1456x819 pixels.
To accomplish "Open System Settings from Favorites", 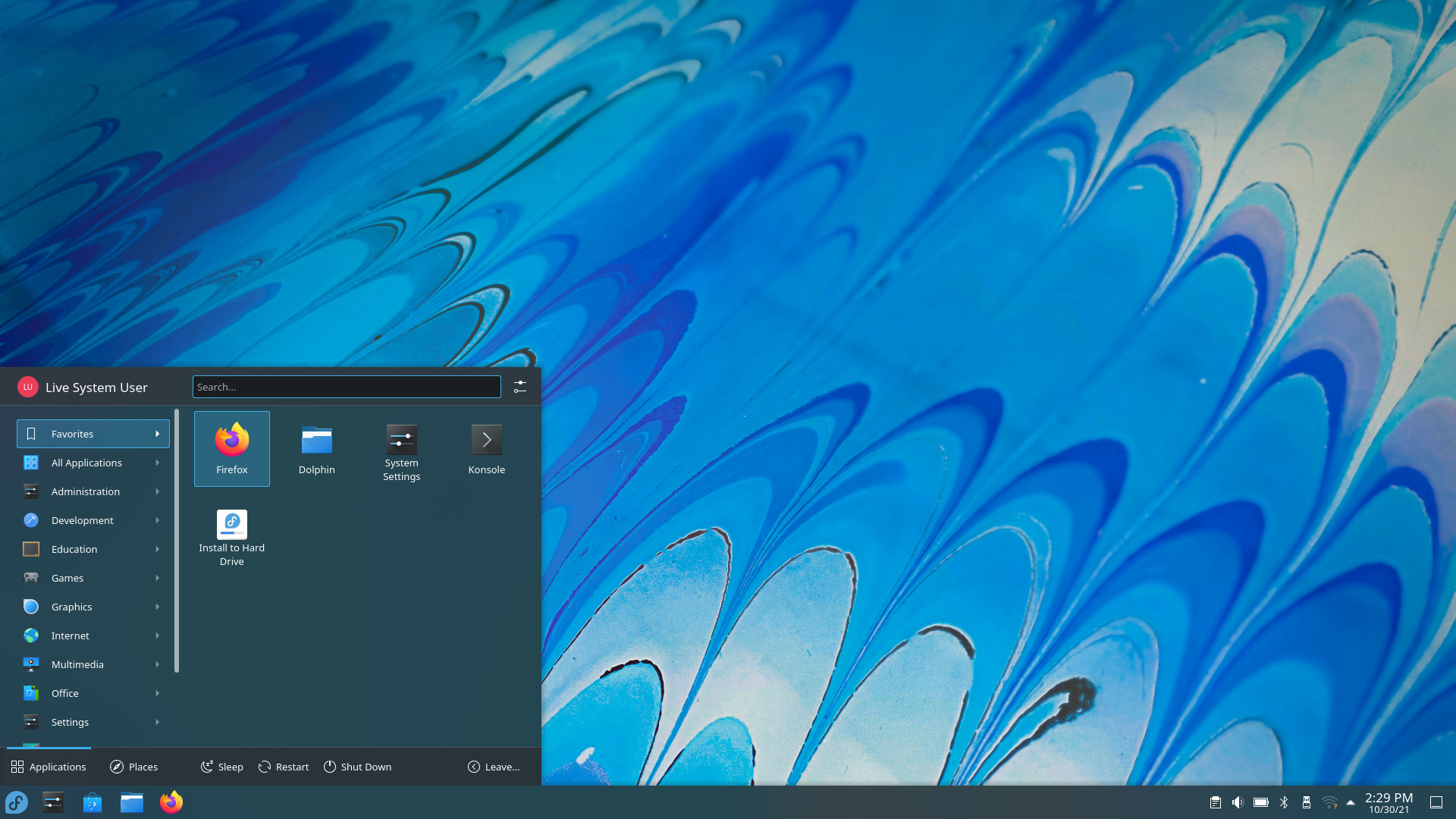I will [401, 447].
